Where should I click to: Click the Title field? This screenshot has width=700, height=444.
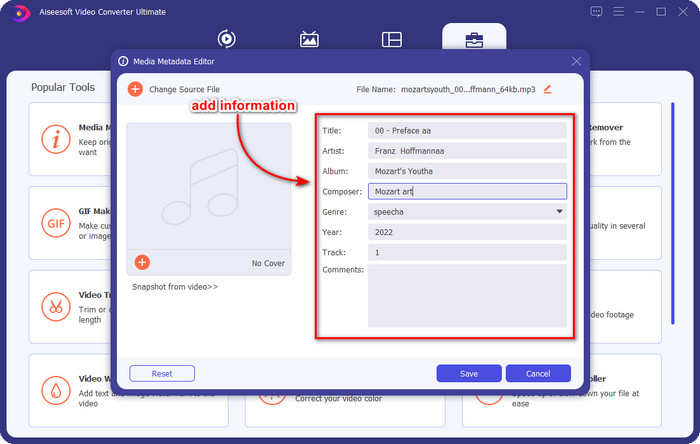click(467, 131)
